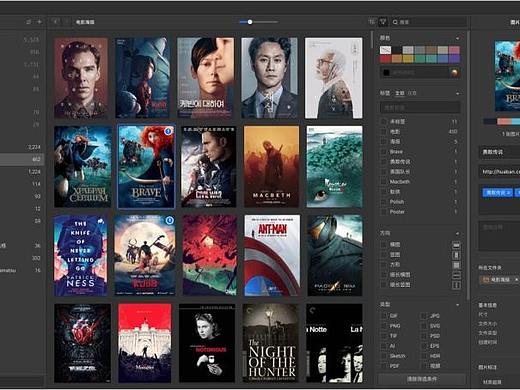The height and width of the screenshot is (390, 520).
Task: Switch to the tab right of 全部
Action: tap(412, 93)
